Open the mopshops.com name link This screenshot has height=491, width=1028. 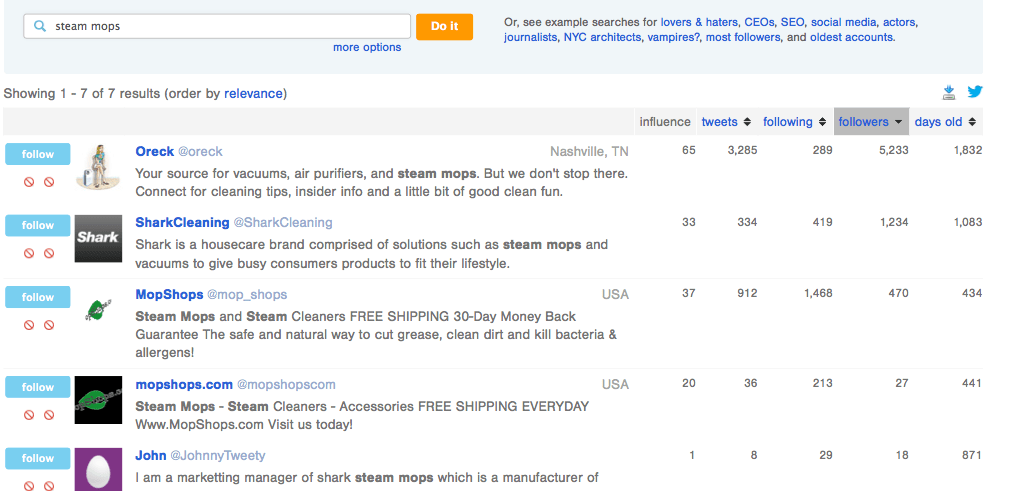pos(184,384)
